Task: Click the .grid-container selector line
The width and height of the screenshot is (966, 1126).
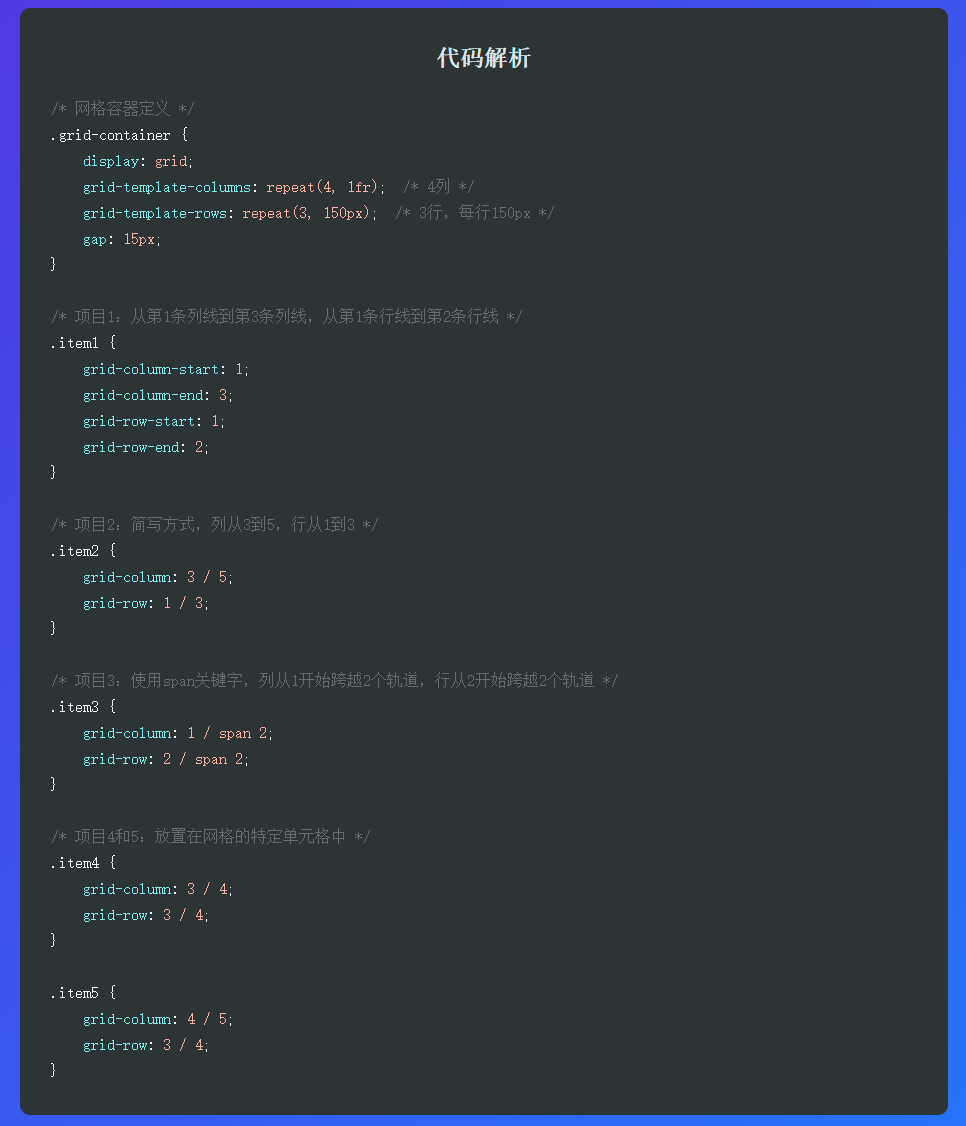Action: pos(119,135)
